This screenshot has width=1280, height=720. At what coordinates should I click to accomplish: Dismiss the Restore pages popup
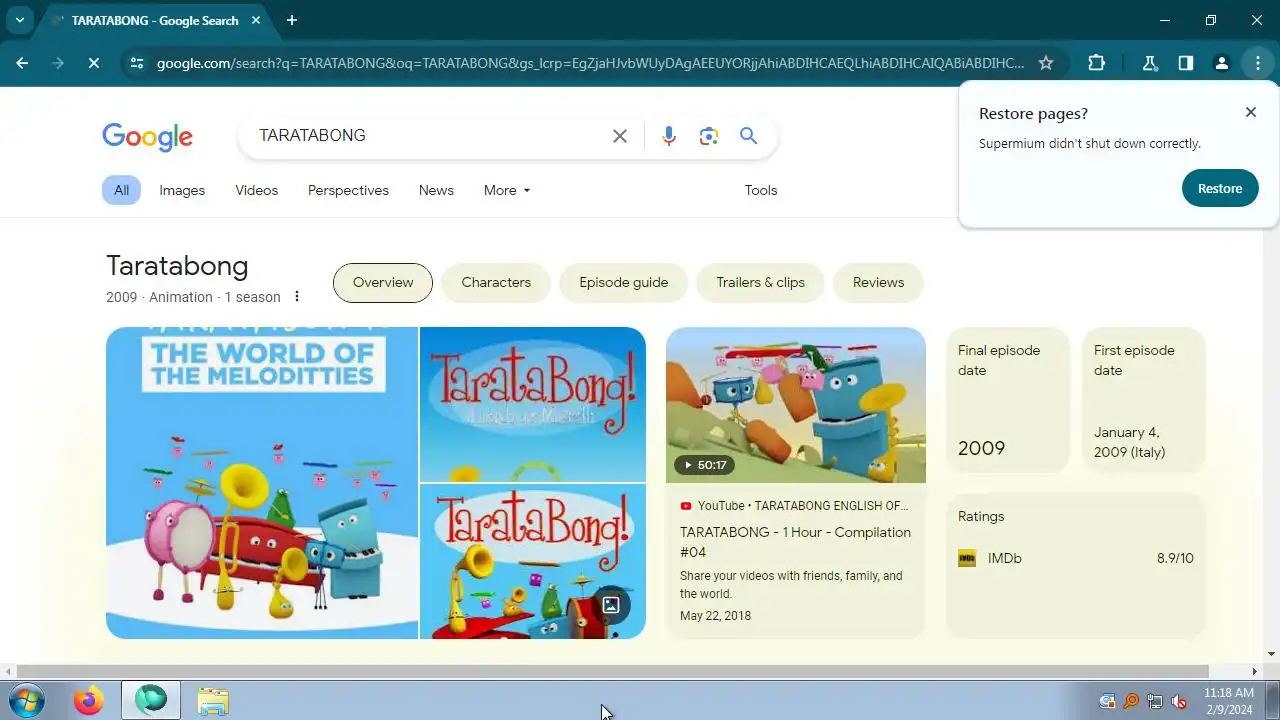click(x=1251, y=112)
